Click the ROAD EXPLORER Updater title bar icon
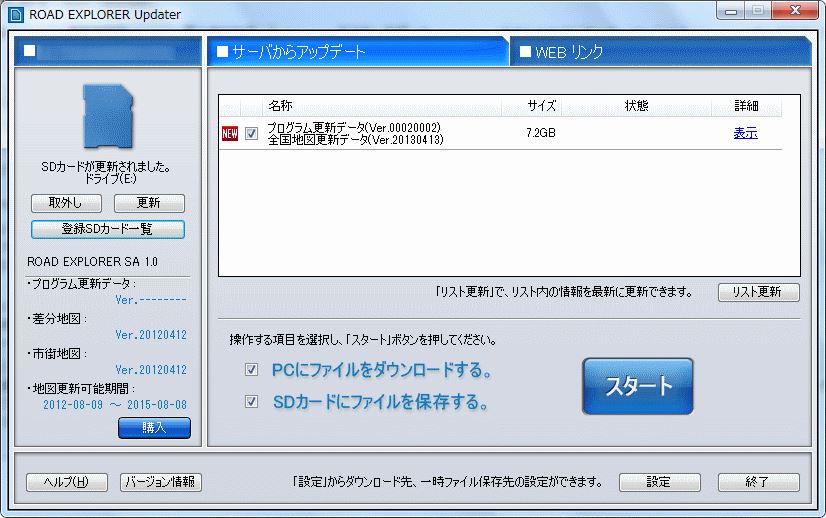This screenshot has height=518, width=826. [x=16, y=14]
